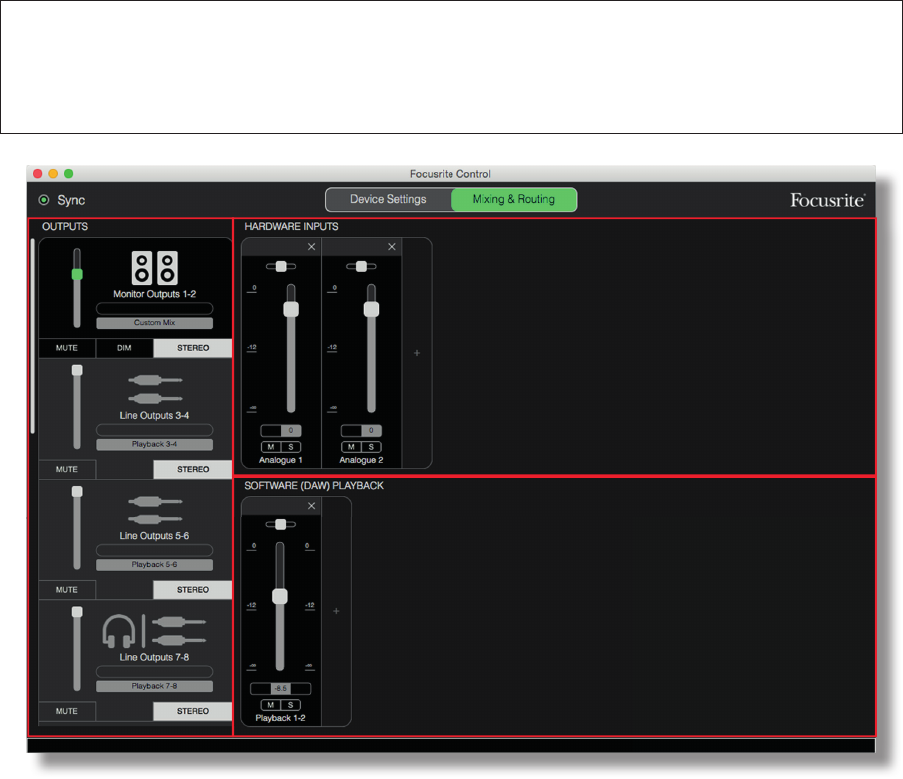903x779 pixels.
Task: Solo the Playback 1-2 channel with S
Action: 291,705
